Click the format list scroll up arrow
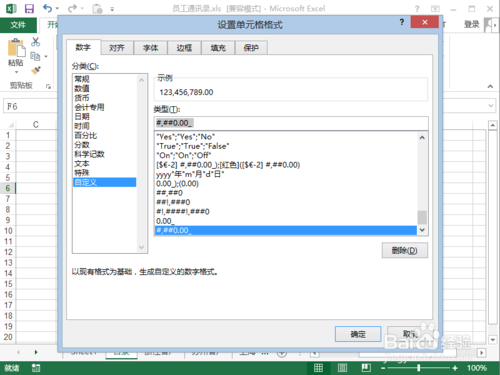 (422, 137)
